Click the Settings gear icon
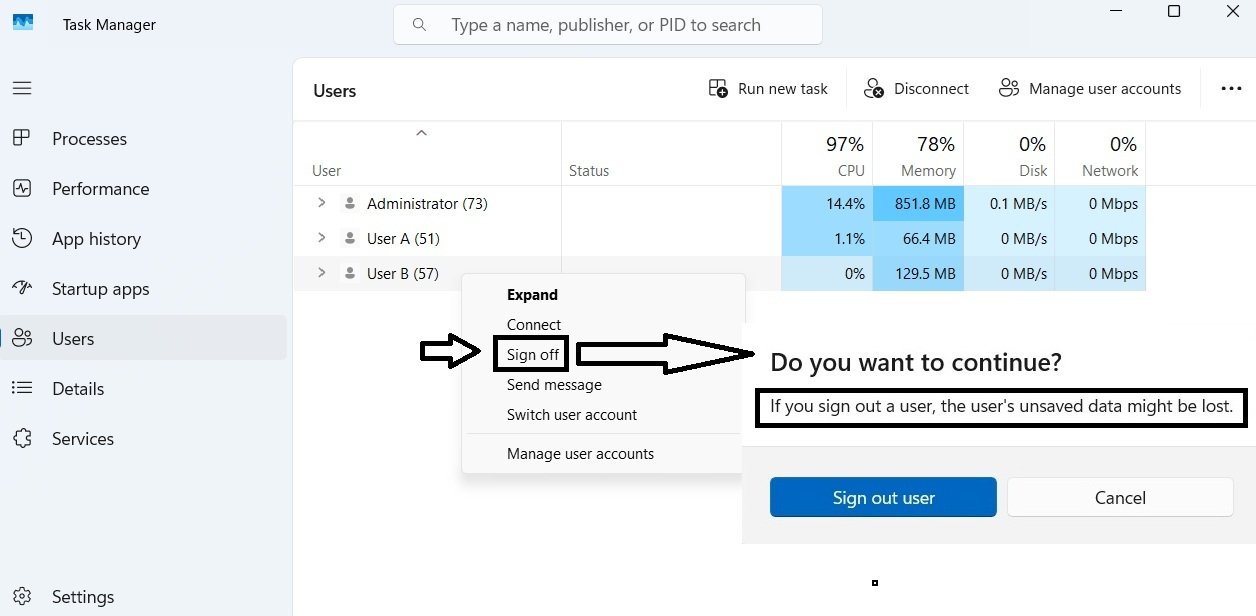1256x616 pixels. pos(22,596)
